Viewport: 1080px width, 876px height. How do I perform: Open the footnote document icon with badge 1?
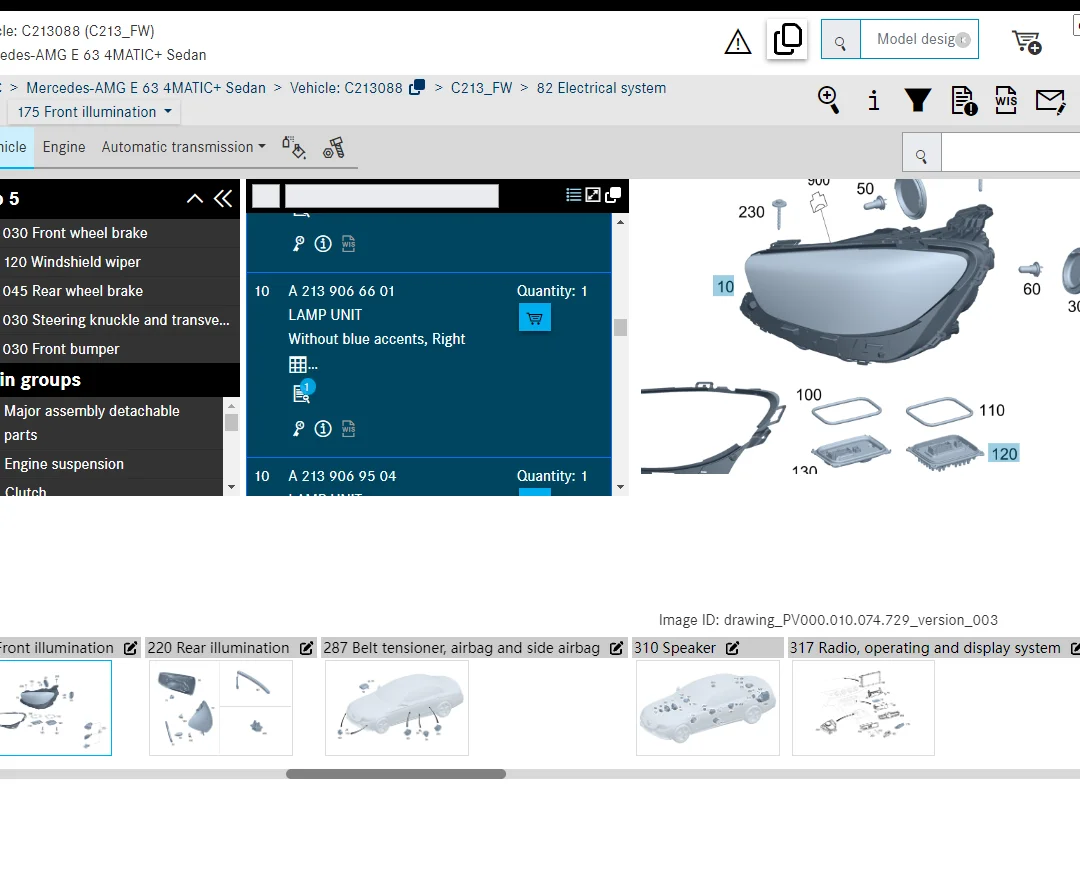(x=303, y=391)
